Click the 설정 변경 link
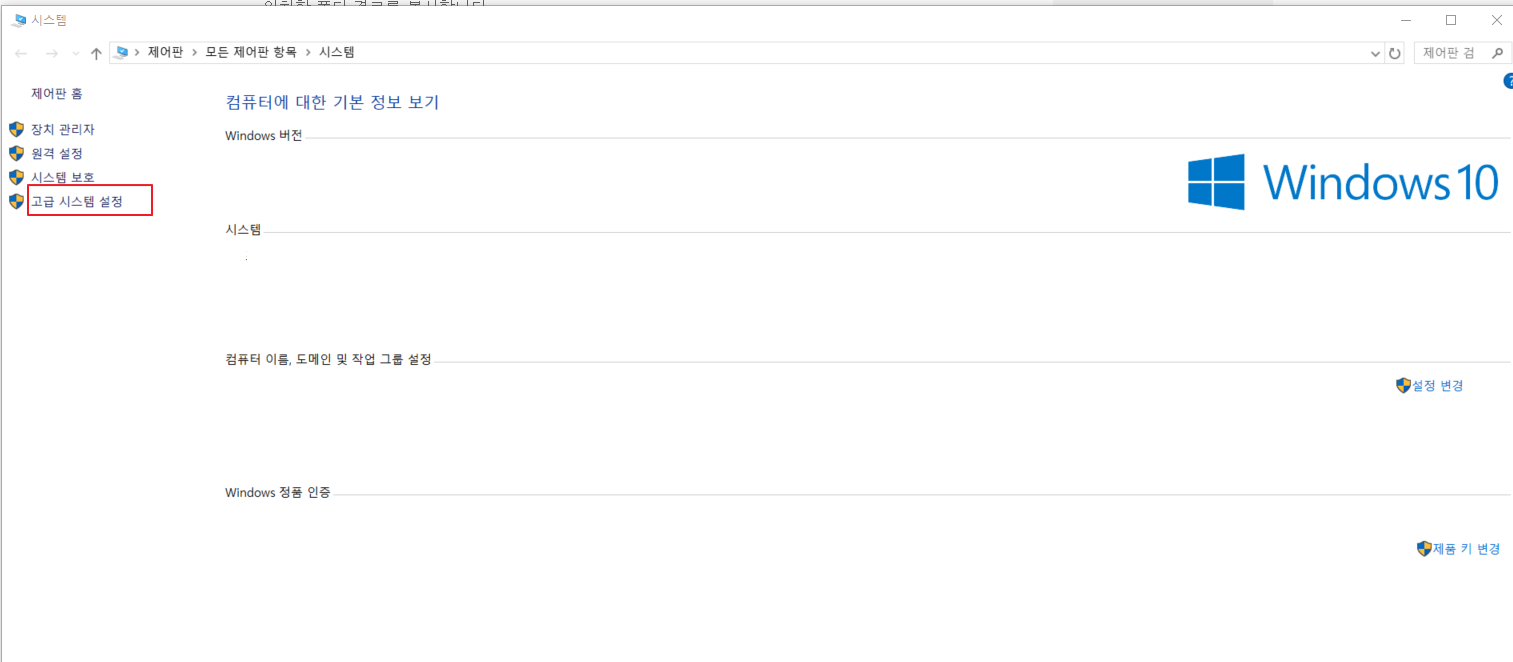Screen dimensions: 1513x662 pos(1437,385)
